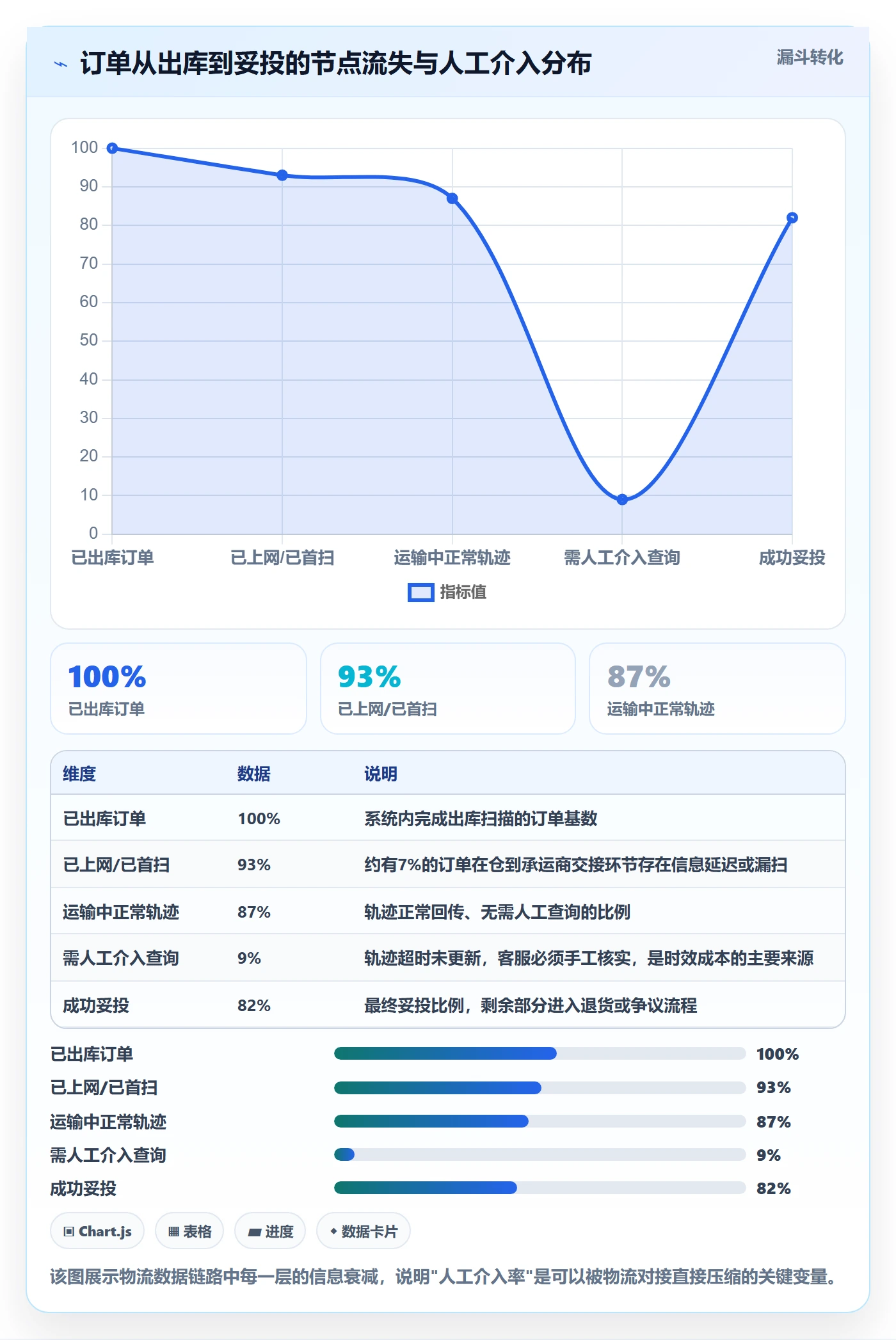The image size is (896, 1340).
Task: Click progress bar for 成功妥投
Action: (x=540, y=1188)
